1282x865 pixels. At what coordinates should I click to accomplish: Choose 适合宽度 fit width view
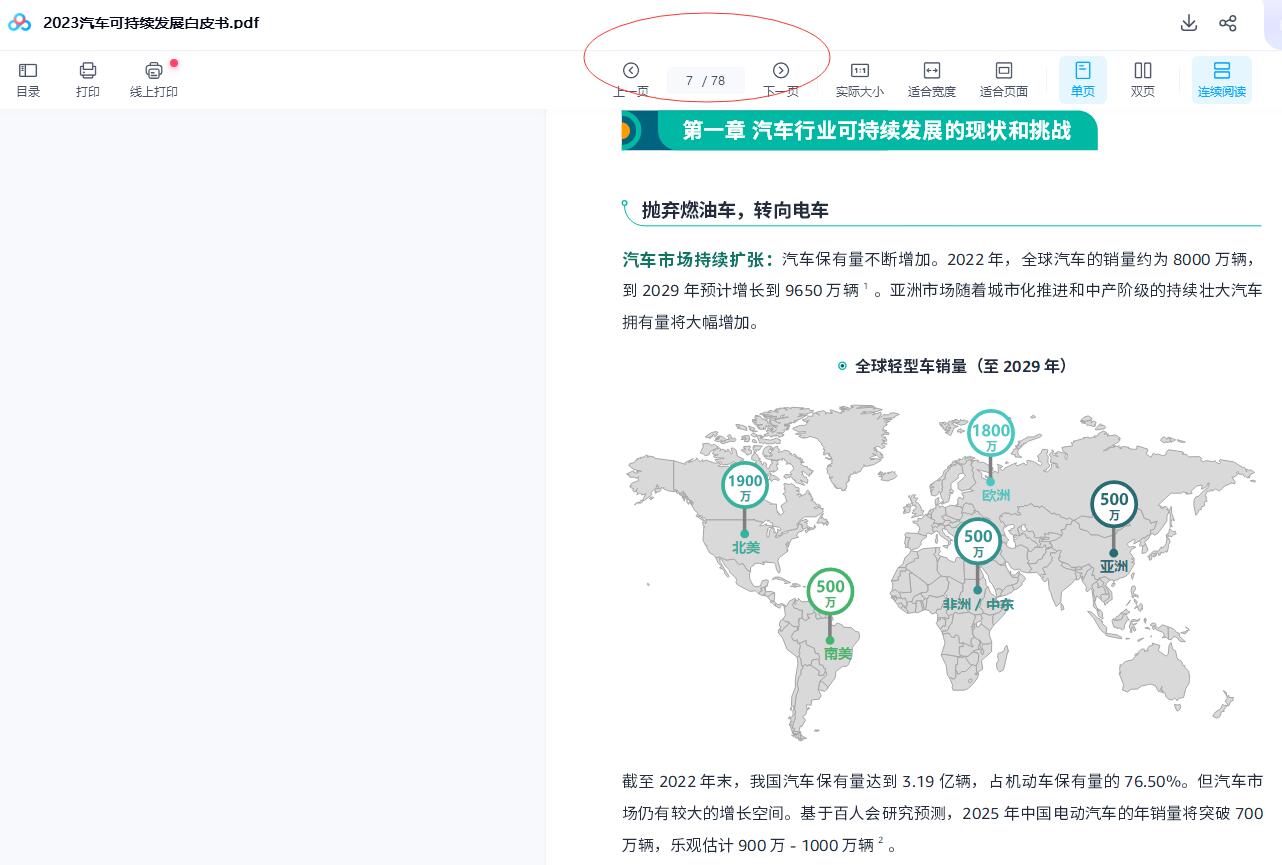(931, 79)
